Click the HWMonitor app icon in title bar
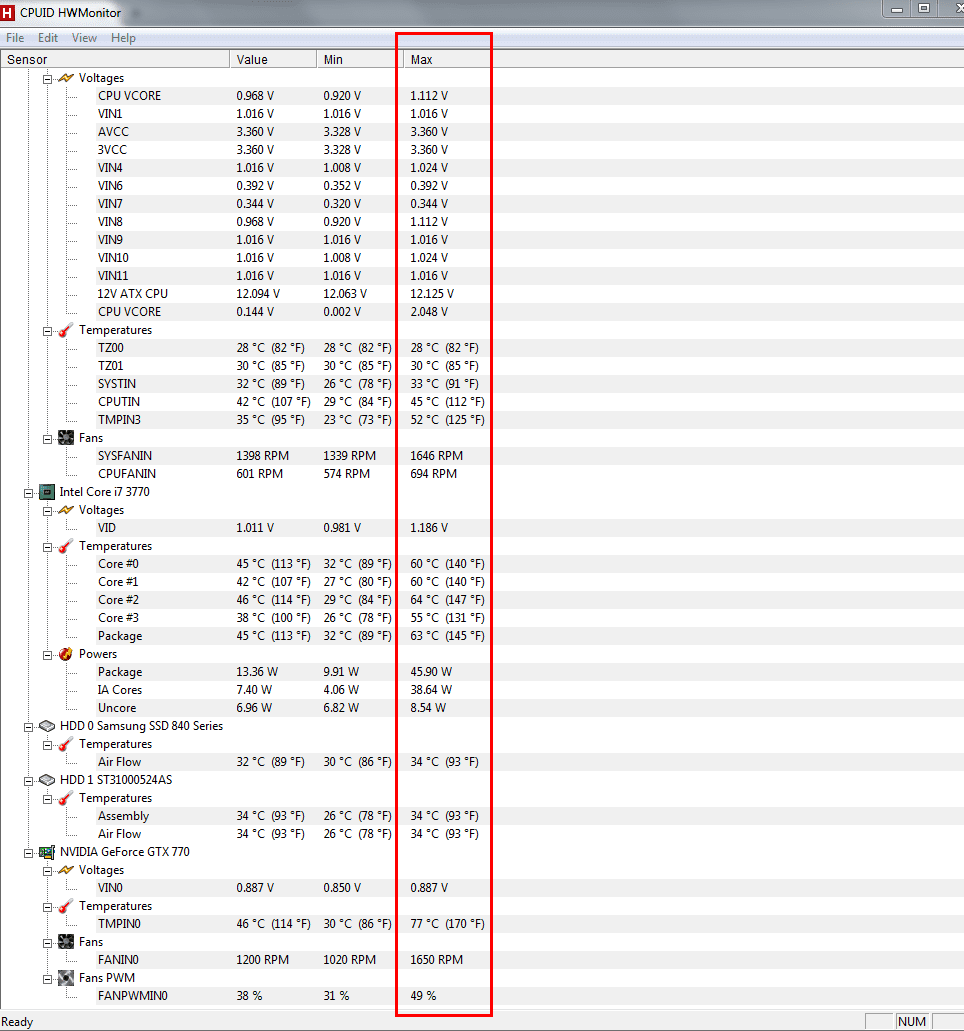The width and height of the screenshot is (964, 1031). 7,12
